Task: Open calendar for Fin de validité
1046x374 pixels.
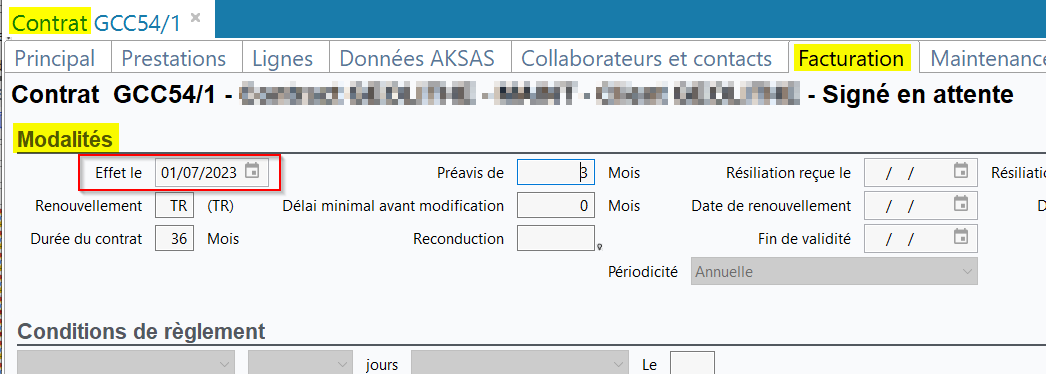Action: [x=960, y=236]
